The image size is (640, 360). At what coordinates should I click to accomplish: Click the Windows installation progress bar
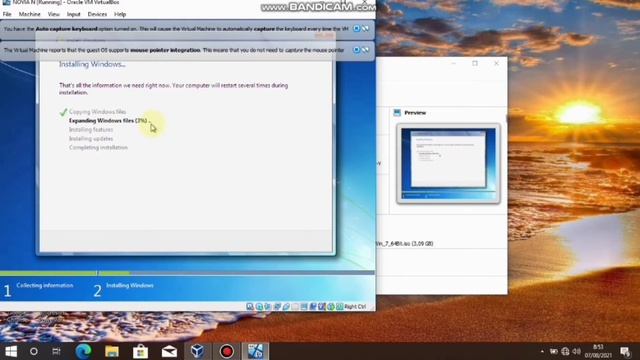tap(187, 273)
